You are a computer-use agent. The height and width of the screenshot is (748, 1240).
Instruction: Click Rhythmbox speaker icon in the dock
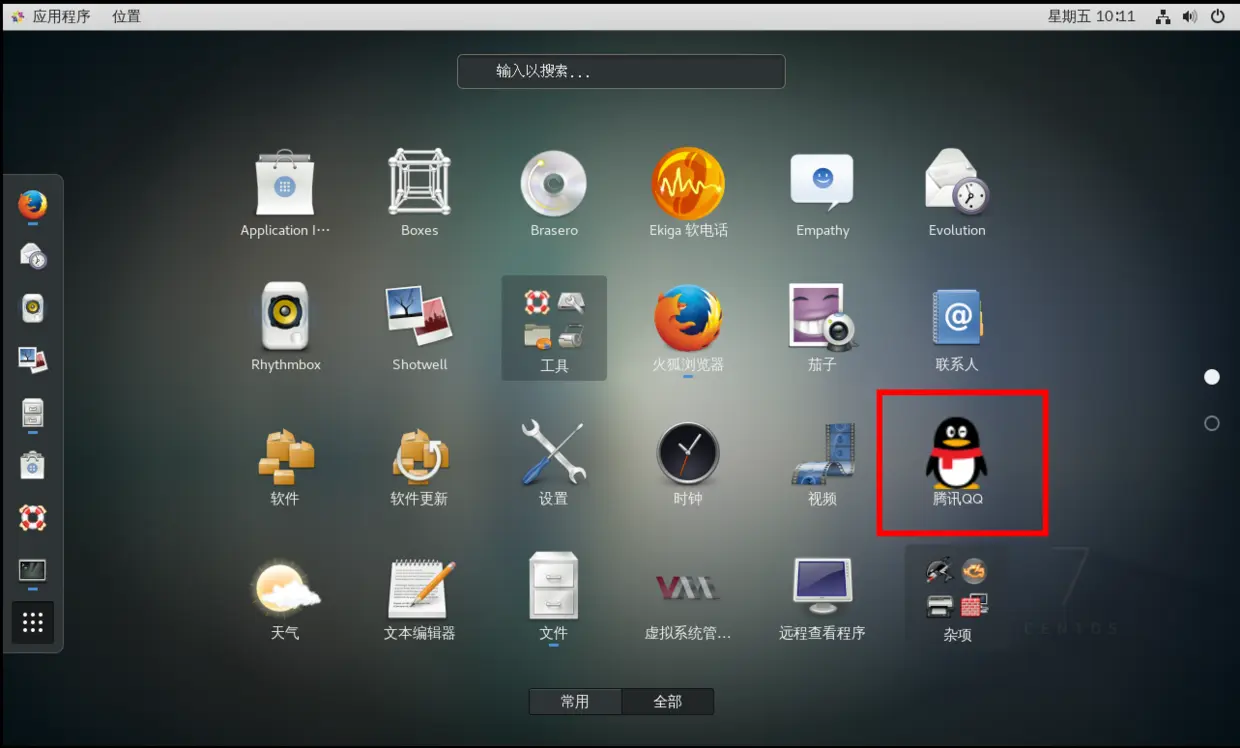pos(33,309)
